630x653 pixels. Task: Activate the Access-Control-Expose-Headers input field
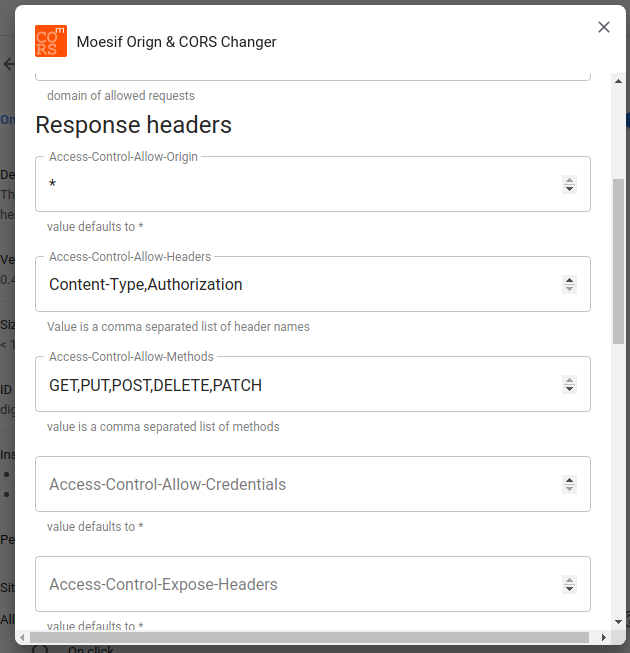(300, 585)
